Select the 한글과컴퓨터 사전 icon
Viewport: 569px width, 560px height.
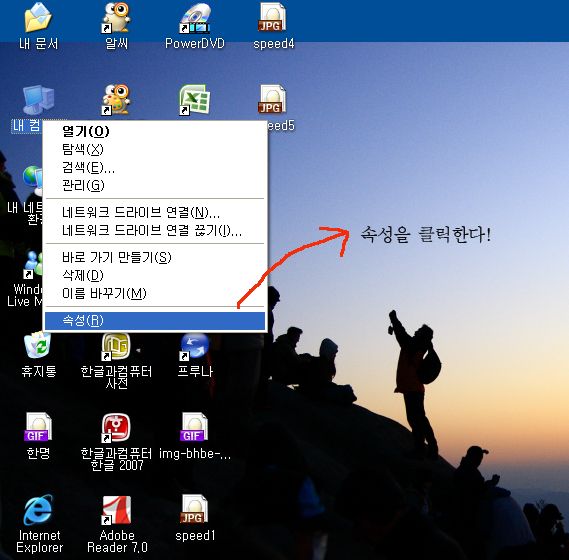116,346
